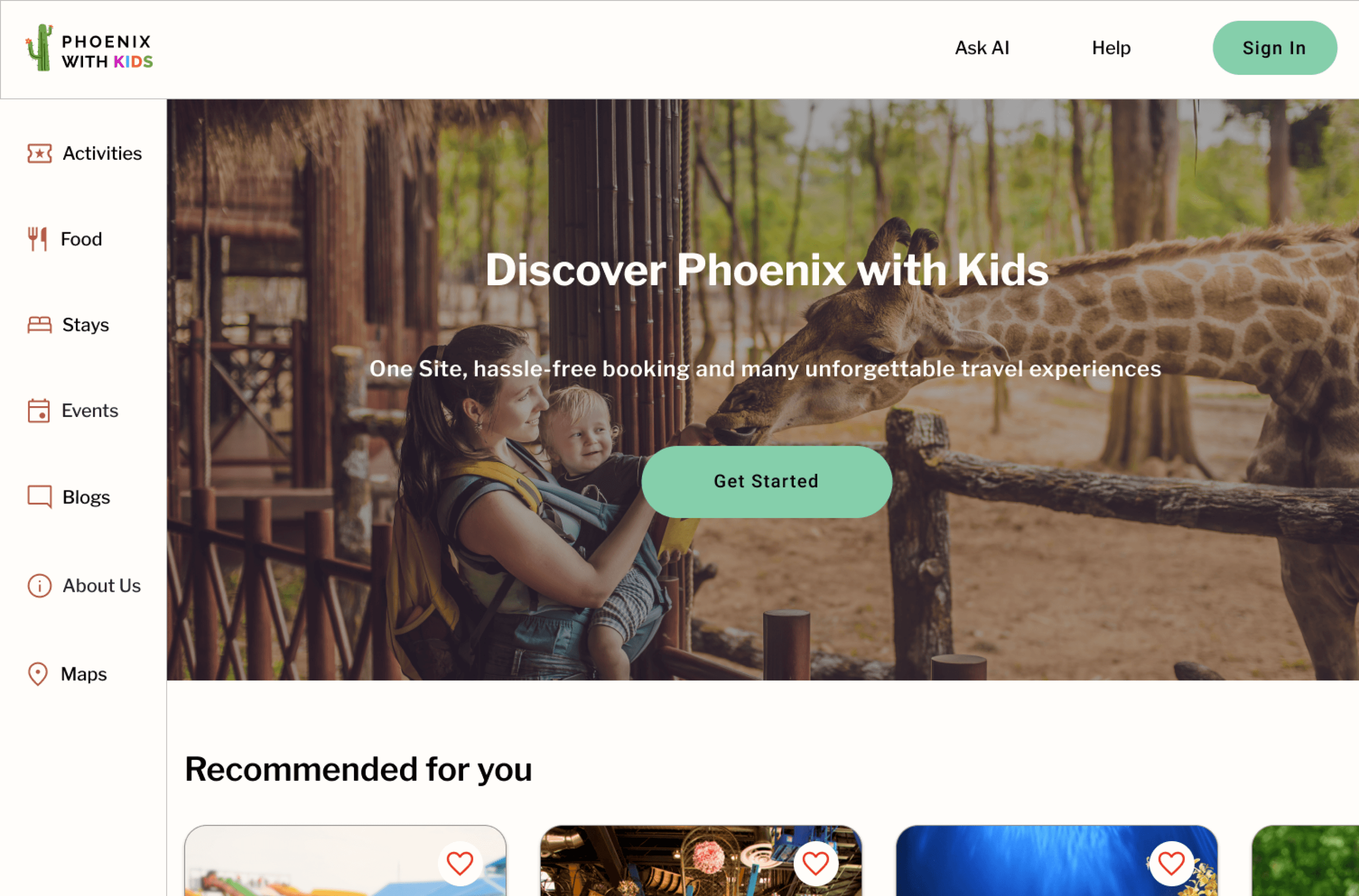Open Ask AI in the top navigation

coord(982,48)
